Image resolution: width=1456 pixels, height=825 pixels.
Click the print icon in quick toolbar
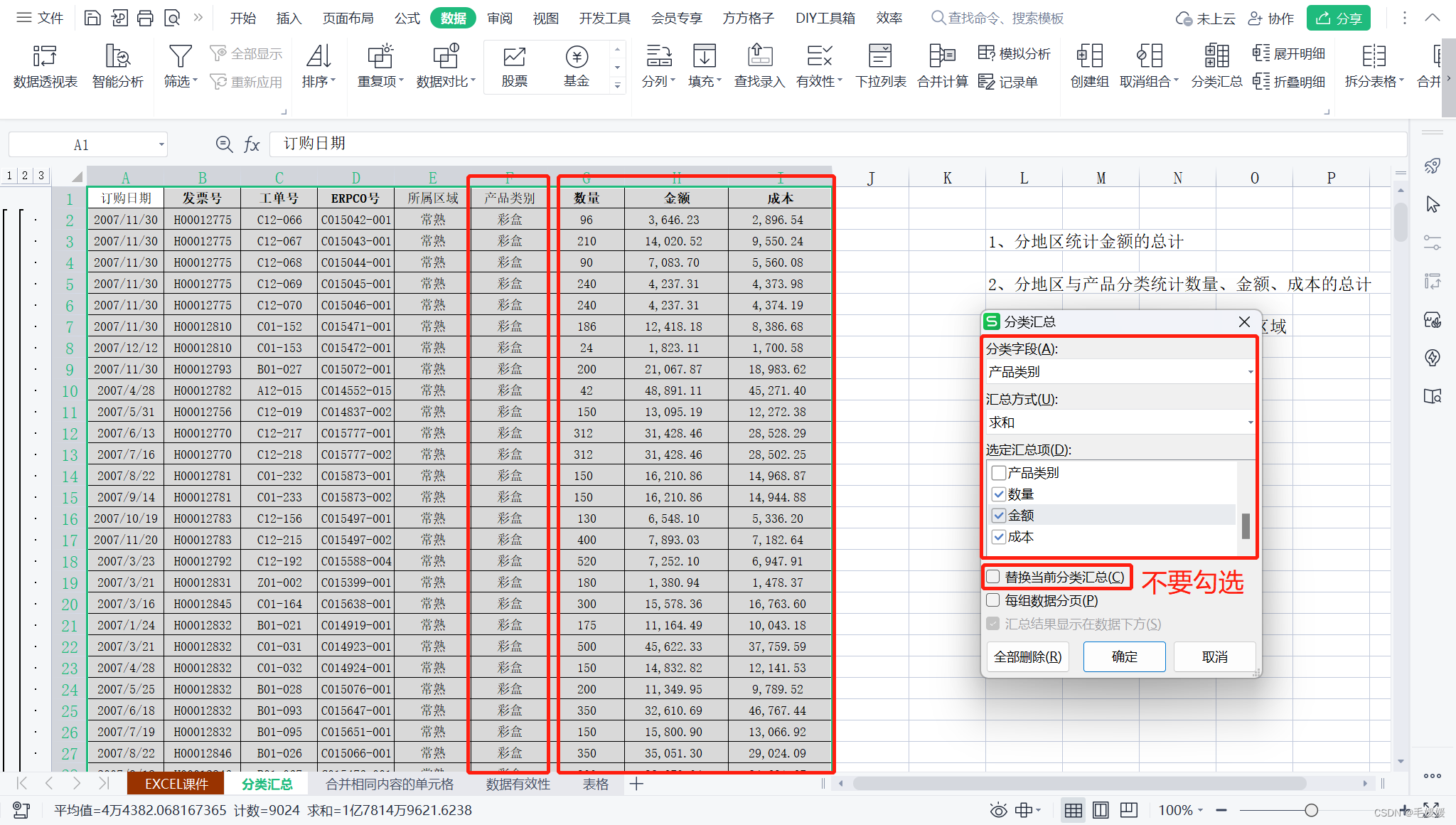[146, 18]
